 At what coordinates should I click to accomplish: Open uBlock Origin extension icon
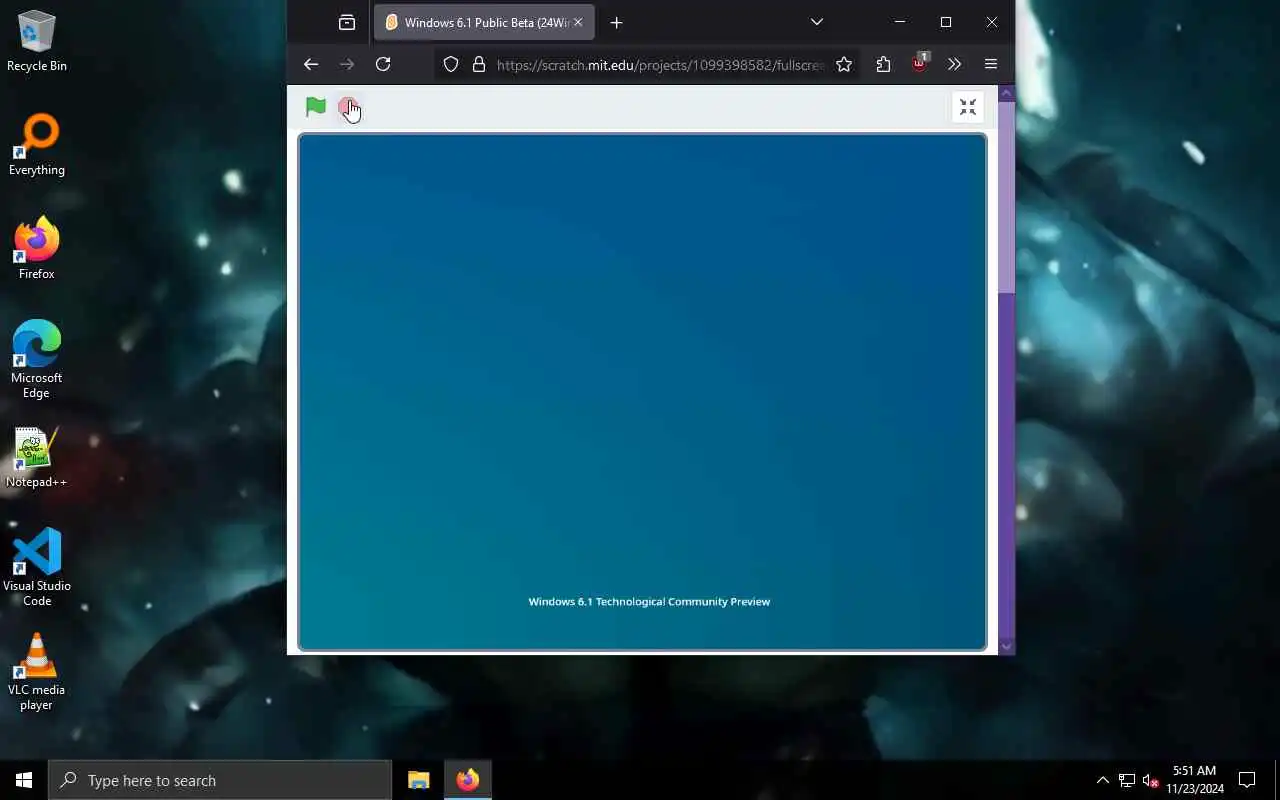tap(919, 64)
